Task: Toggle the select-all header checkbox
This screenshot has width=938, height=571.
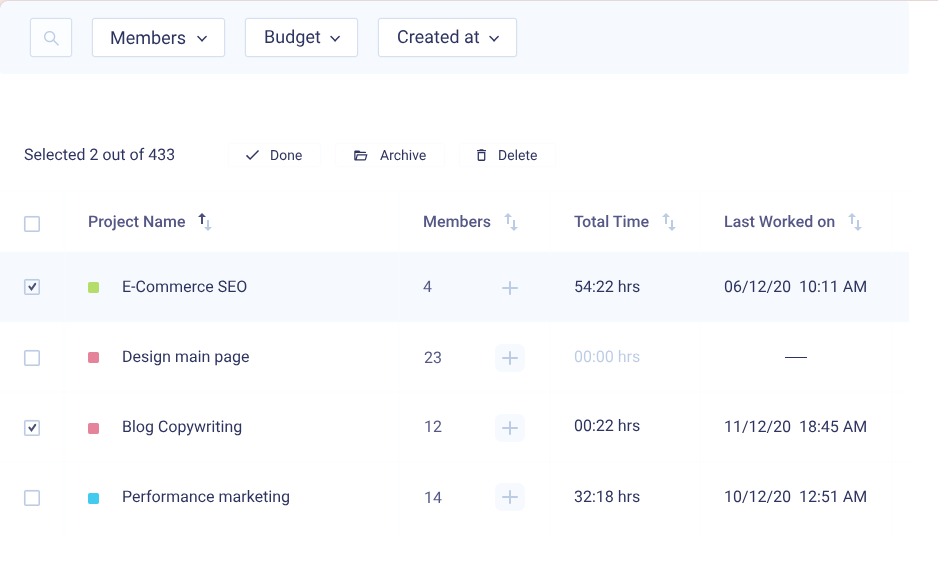Action: pyautogui.click(x=32, y=224)
